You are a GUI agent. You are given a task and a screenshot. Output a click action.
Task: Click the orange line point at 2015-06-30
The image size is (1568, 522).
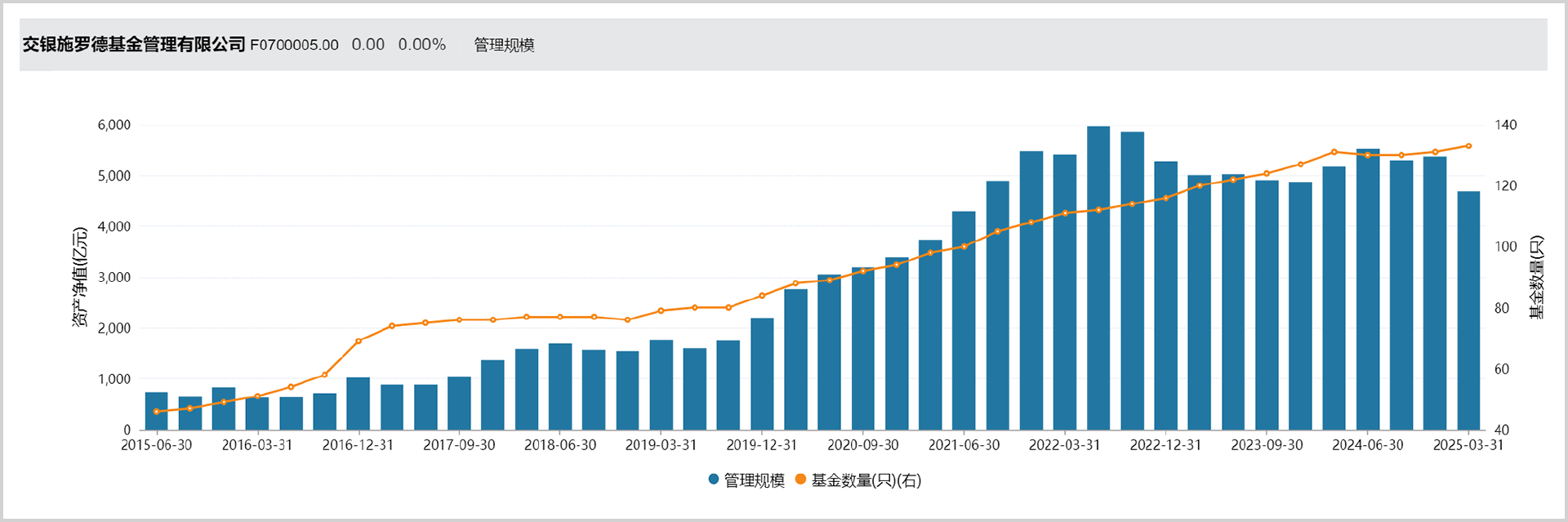click(157, 412)
